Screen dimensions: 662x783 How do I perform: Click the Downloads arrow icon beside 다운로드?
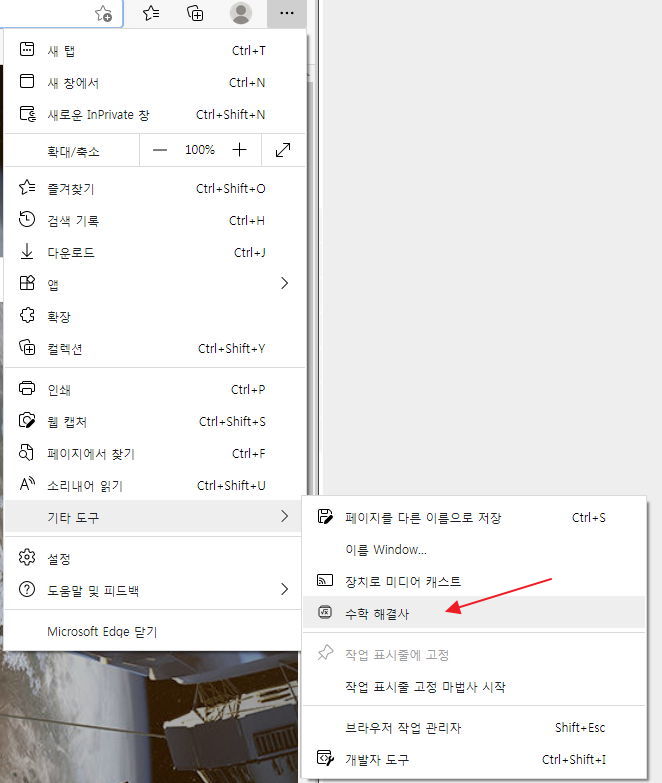point(27,252)
